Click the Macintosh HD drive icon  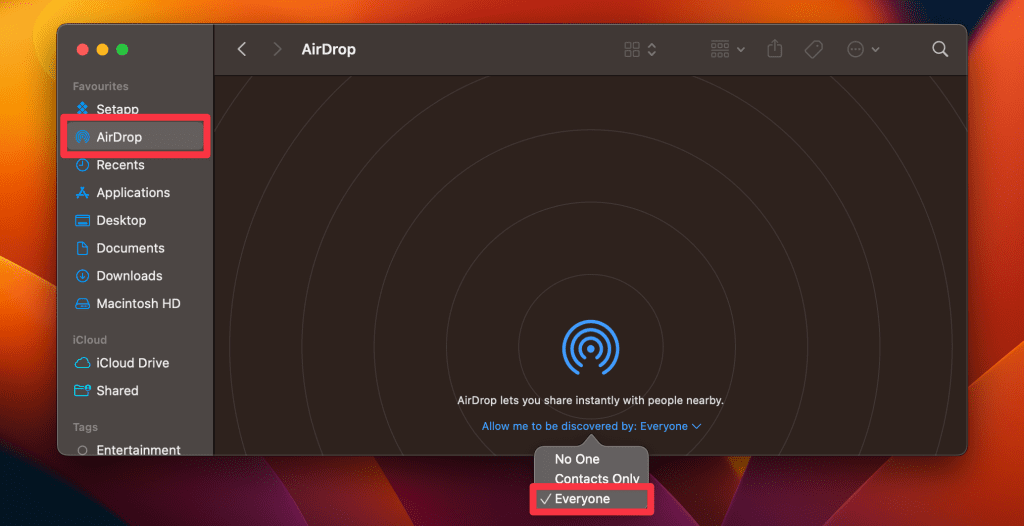(x=82, y=304)
